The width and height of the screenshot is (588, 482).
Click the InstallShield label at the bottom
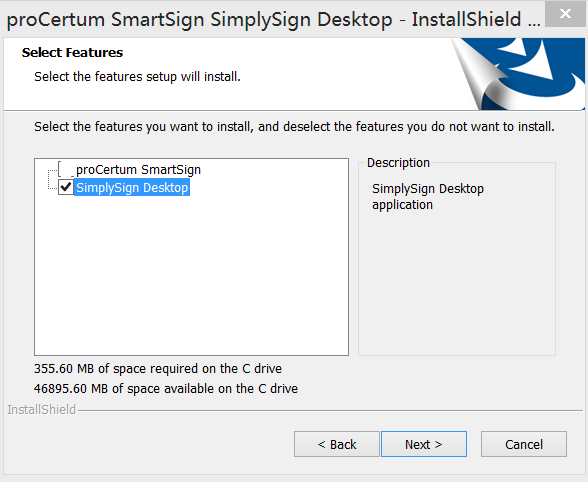click(42, 410)
